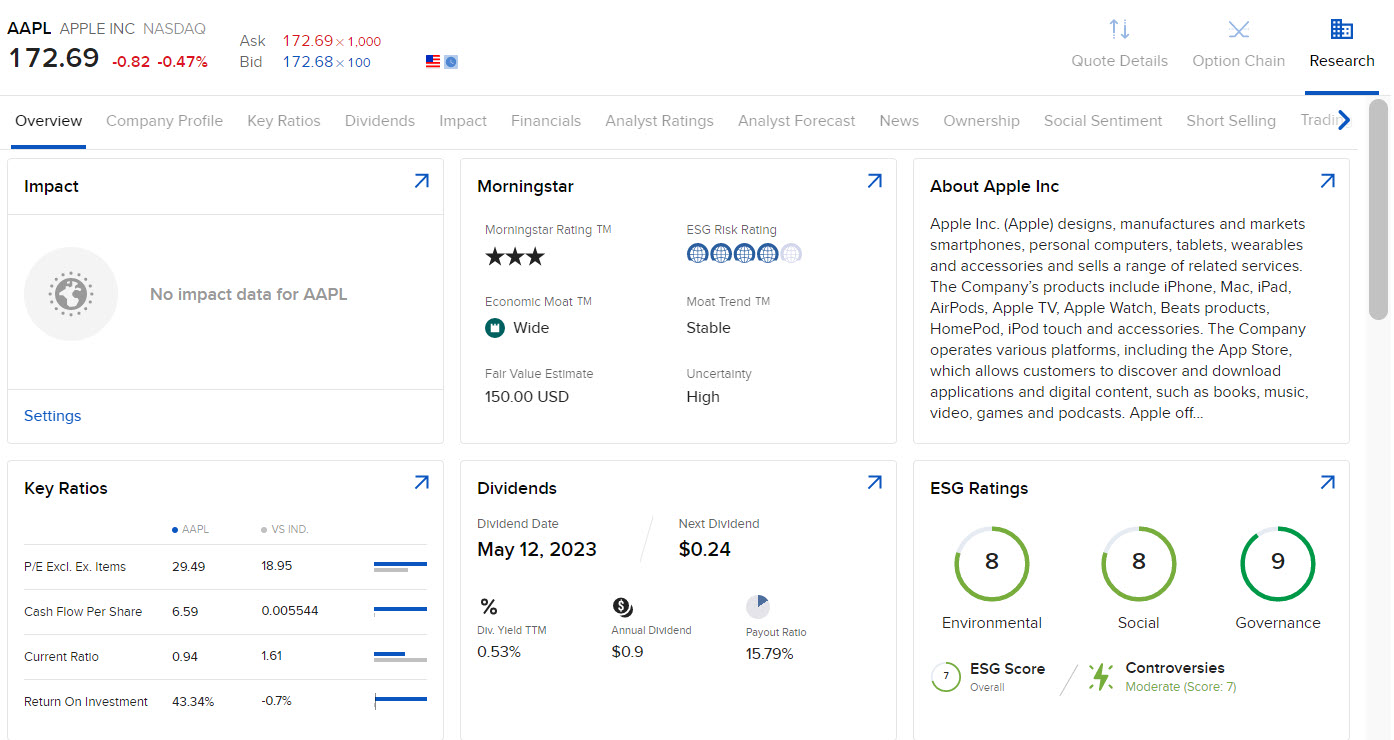This screenshot has height=740, width=1394.
Task: Click the vertical page scrollbar
Action: (1379, 210)
